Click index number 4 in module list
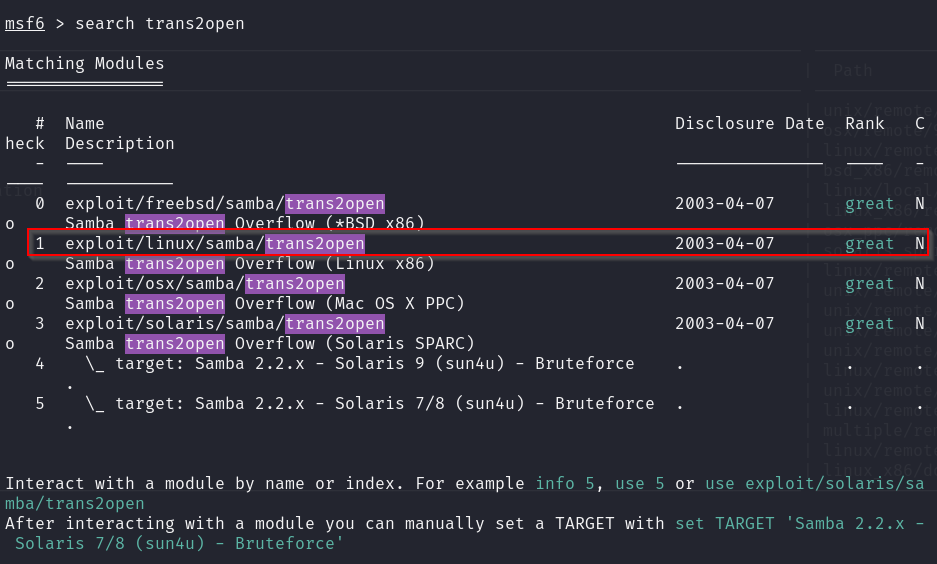937x564 pixels. (39, 364)
